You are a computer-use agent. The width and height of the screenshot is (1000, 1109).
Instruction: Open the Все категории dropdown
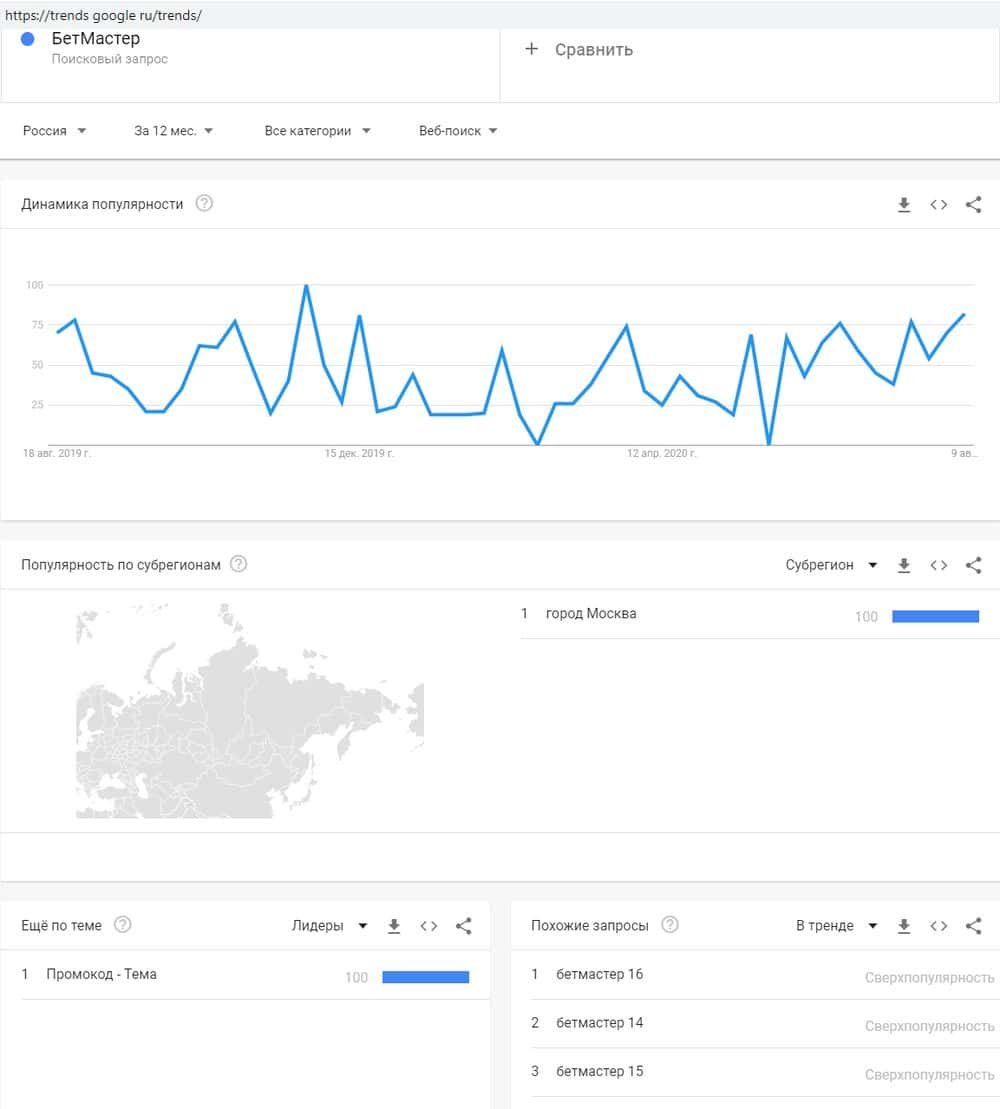pyautogui.click(x=317, y=131)
